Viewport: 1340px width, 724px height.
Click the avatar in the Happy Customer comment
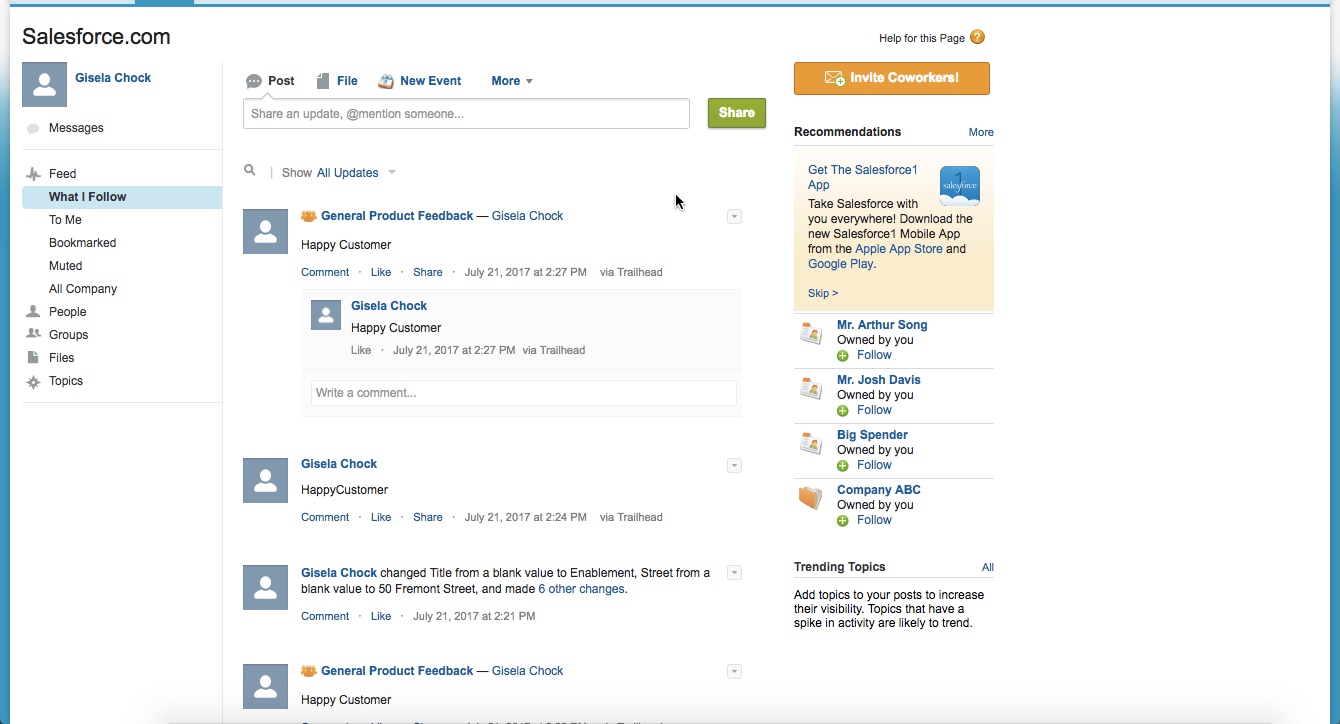click(326, 314)
